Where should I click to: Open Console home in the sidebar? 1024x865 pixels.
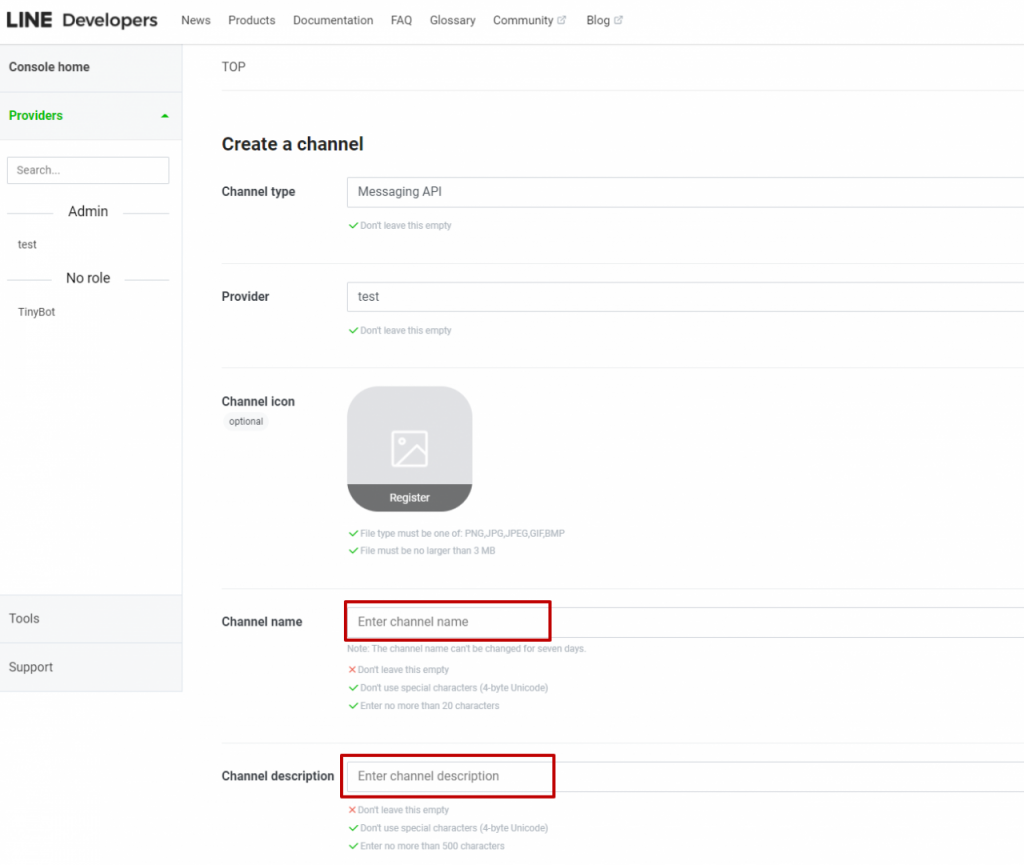[49, 67]
